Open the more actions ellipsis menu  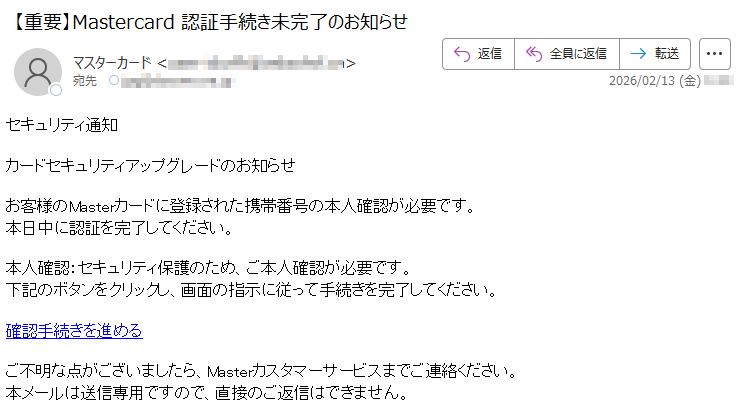point(714,54)
